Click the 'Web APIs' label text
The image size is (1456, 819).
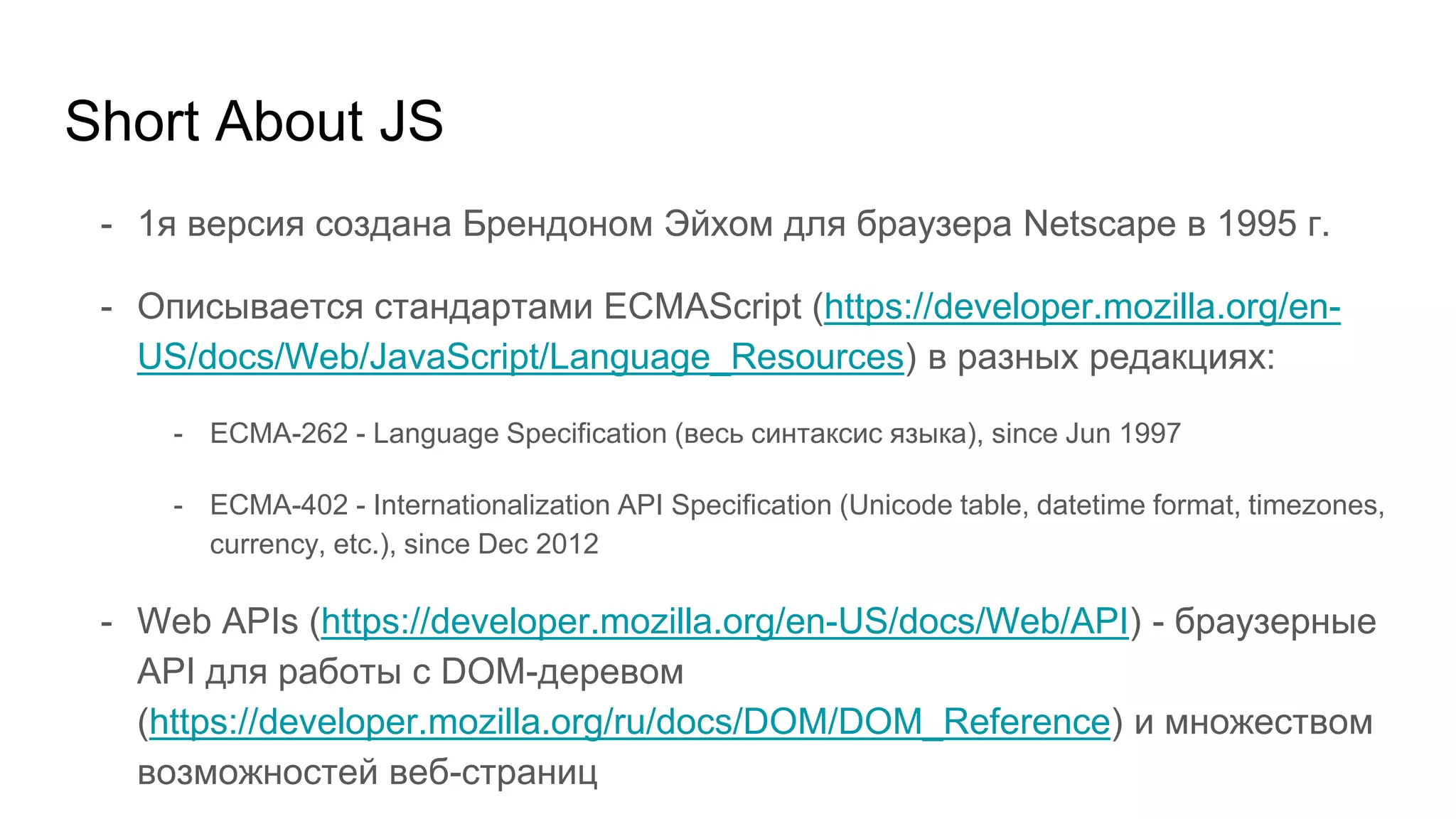pyautogui.click(x=218, y=621)
